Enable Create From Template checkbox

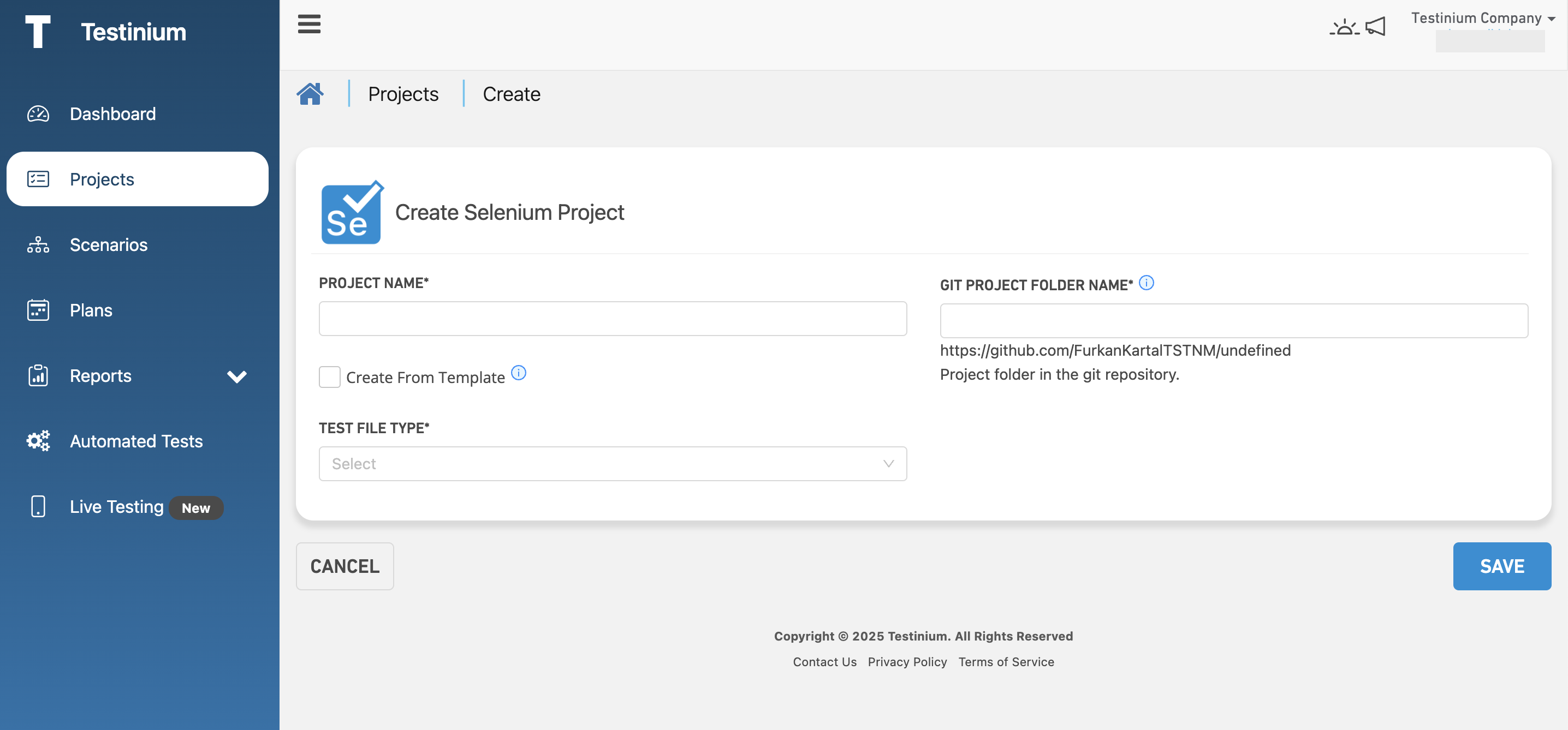pos(329,377)
